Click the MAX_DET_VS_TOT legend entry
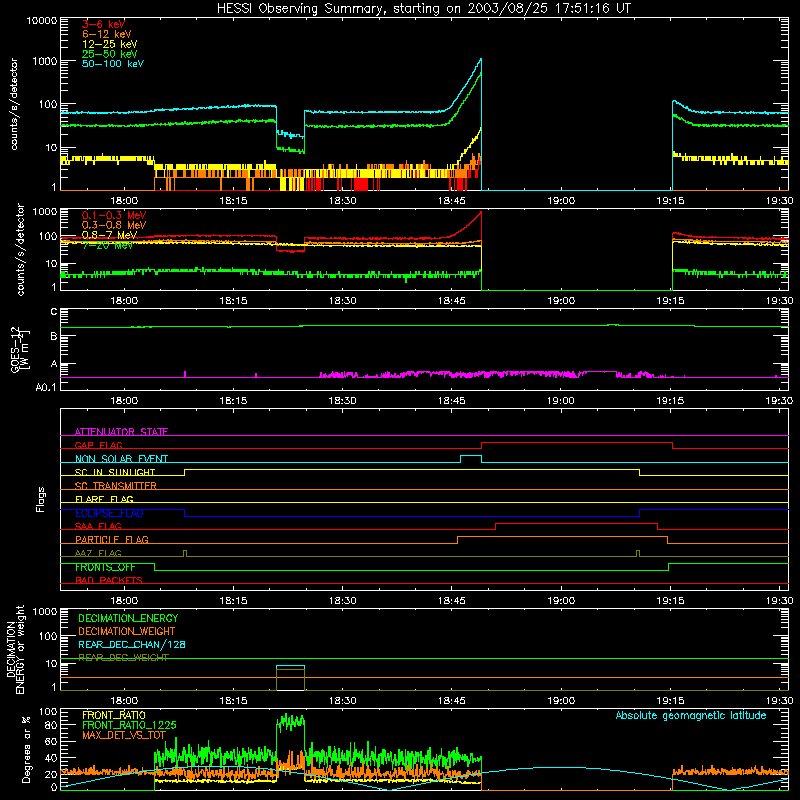The image size is (800, 800). [124, 735]
